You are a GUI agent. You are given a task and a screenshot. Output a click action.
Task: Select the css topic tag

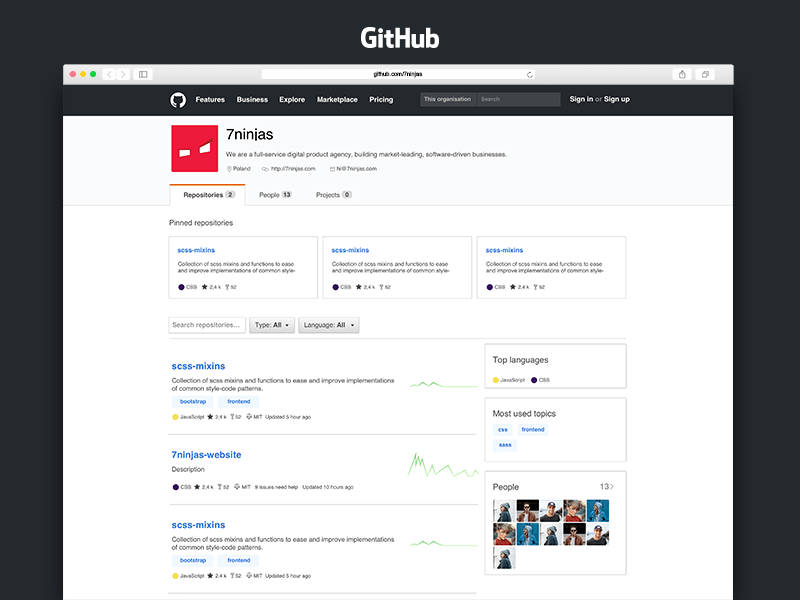coord(503,430)
